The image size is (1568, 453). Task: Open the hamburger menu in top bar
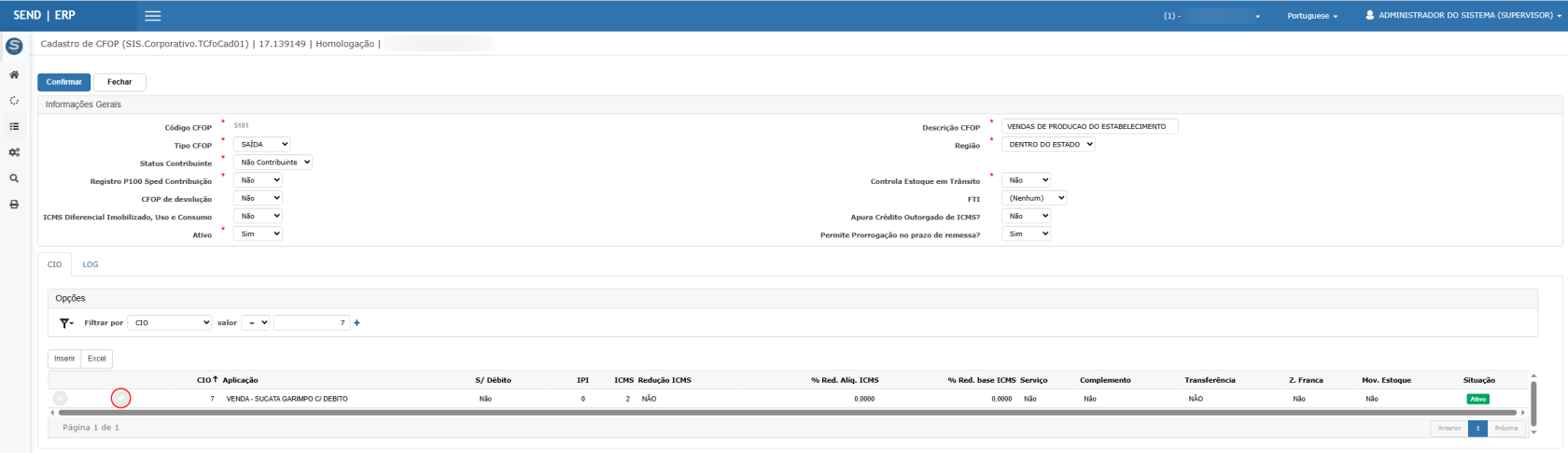152,16
